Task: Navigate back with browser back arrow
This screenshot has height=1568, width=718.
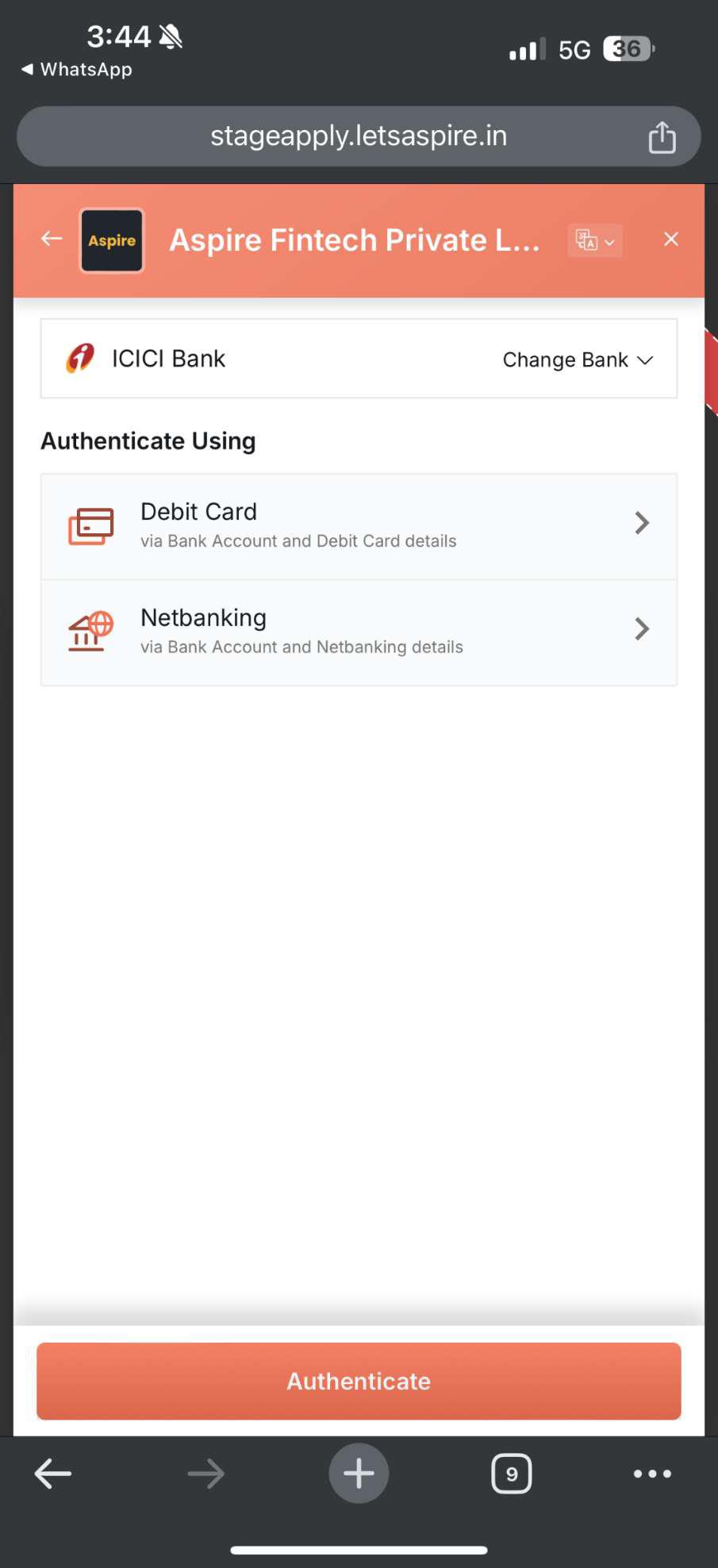Action: click(53, 1474)
